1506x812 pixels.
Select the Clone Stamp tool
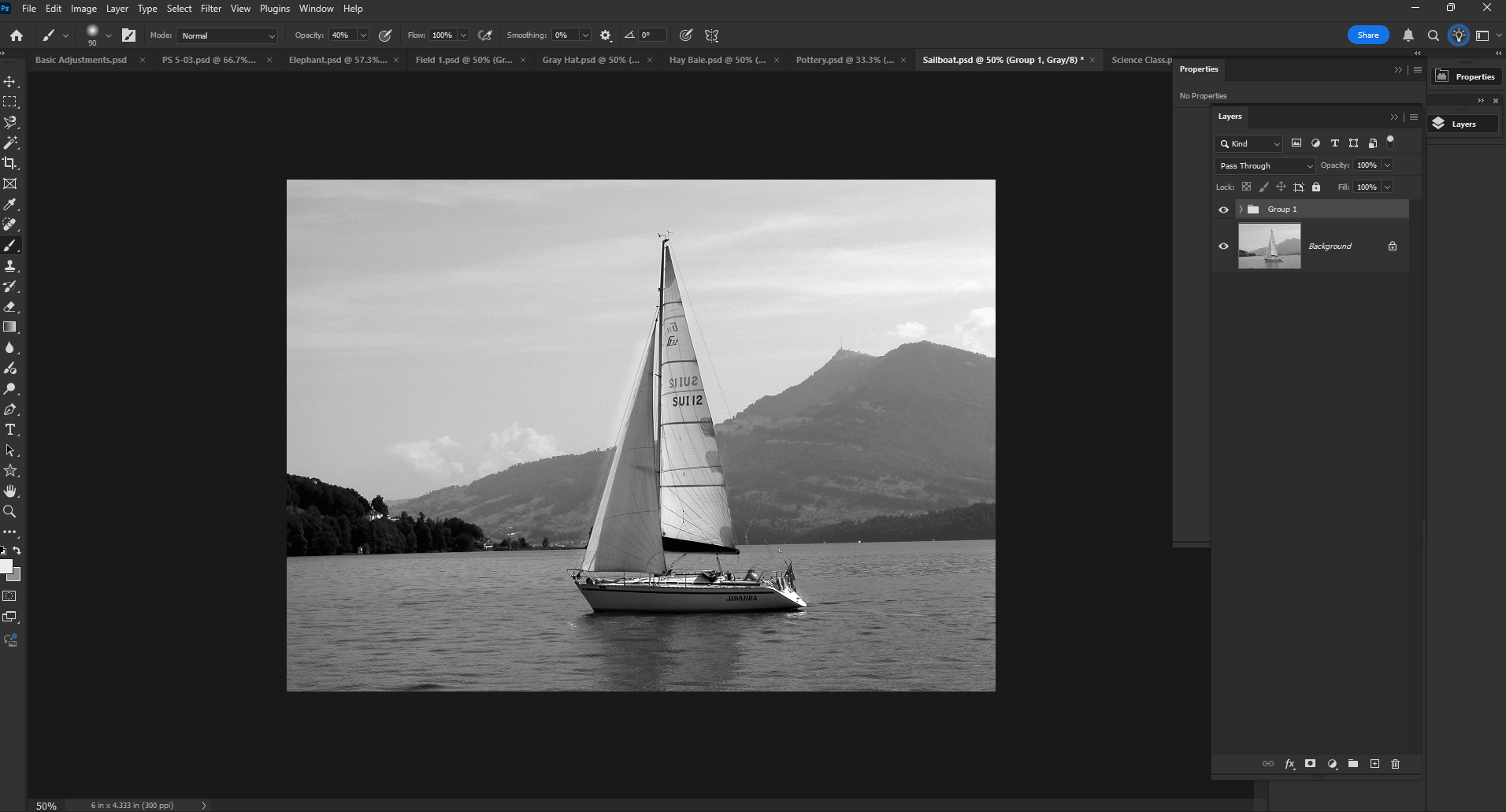[10, 265]
